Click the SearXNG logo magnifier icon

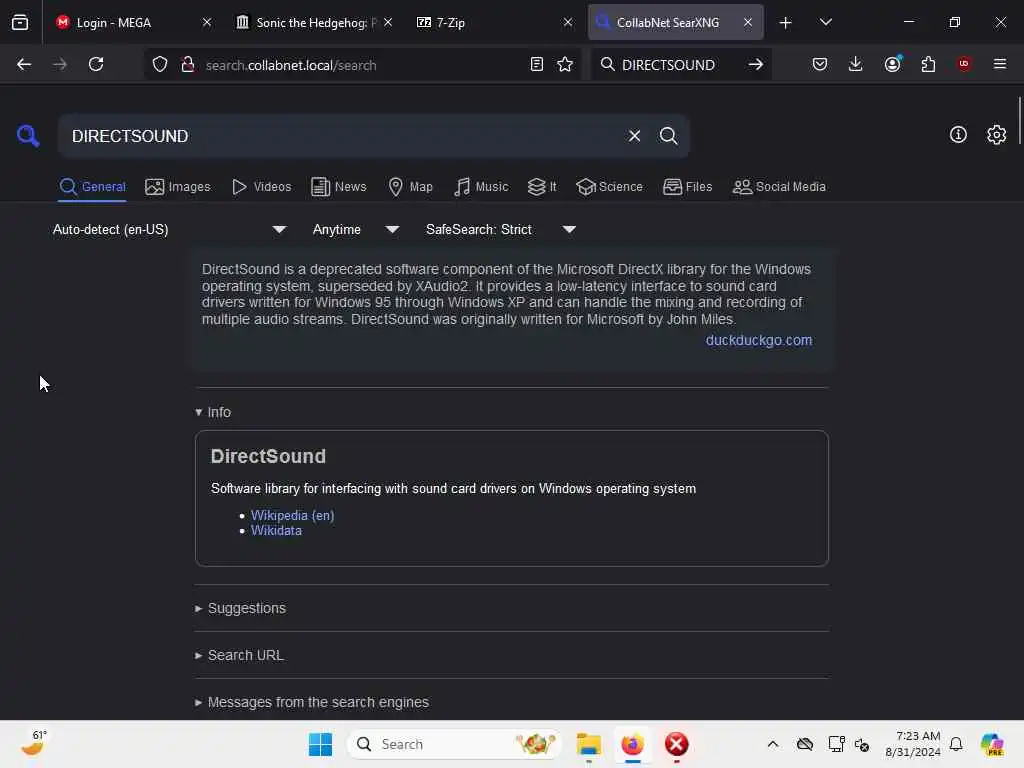pyautogui.click(x=28, y=136)
